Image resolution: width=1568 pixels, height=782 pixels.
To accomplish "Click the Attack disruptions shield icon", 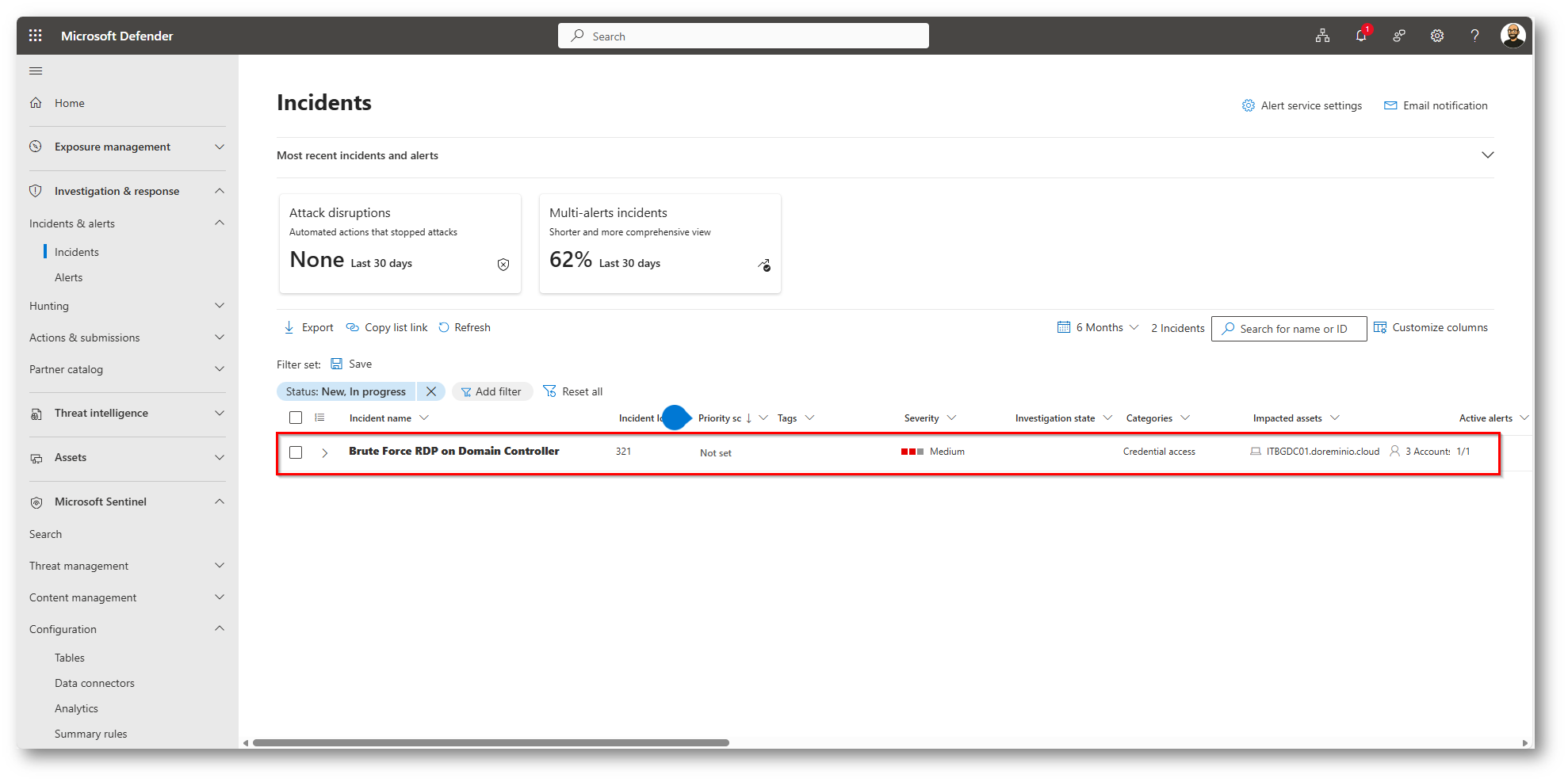I will [503, 265].
